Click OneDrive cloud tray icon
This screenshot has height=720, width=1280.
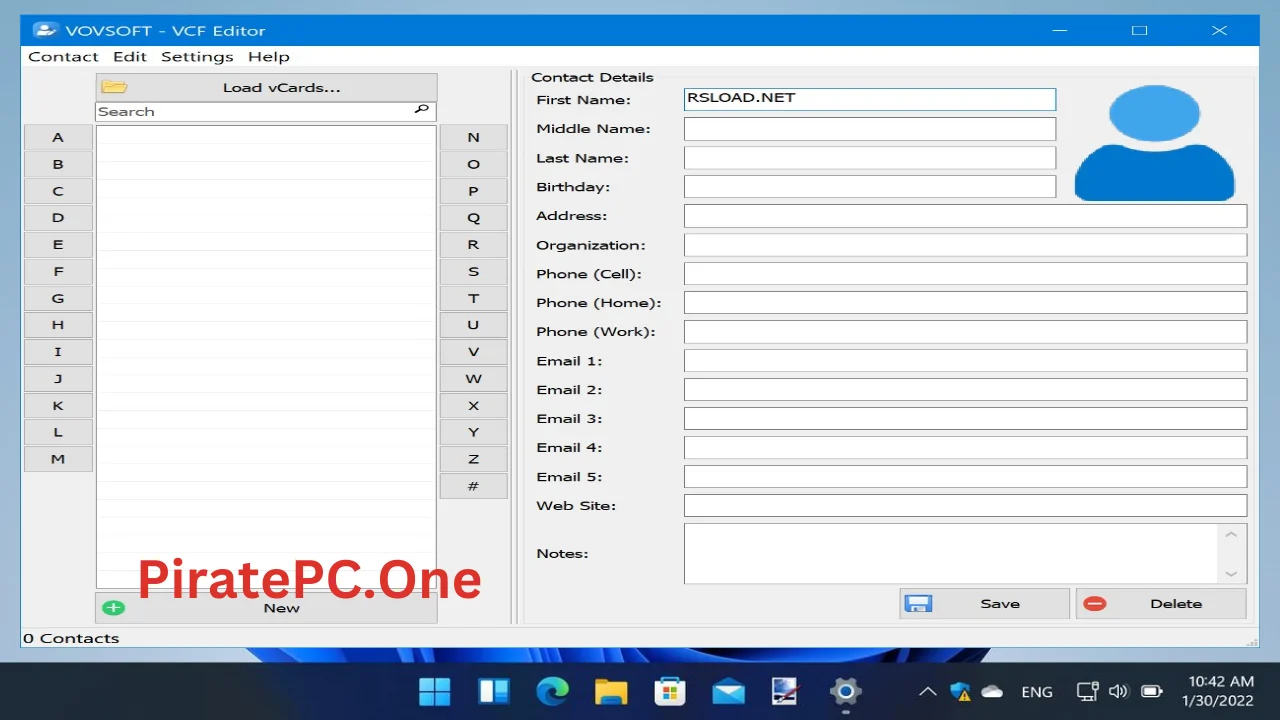tap(992, 691)
